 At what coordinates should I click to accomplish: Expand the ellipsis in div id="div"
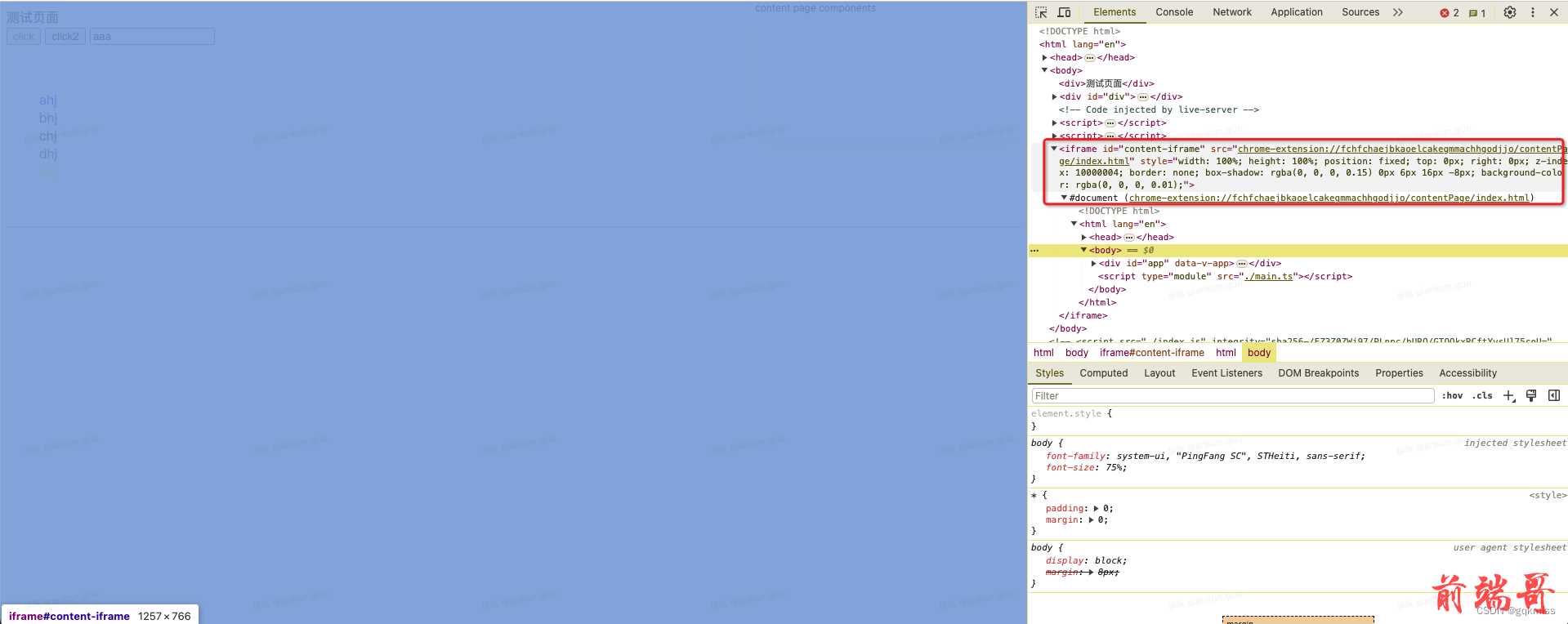pyautogui.click(x=1143, y=97)
